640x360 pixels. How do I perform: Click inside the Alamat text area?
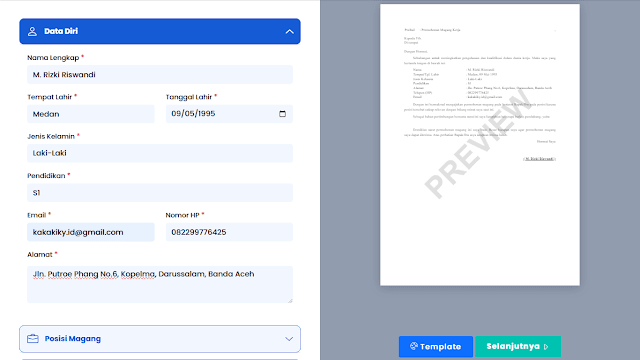[160, 284]
